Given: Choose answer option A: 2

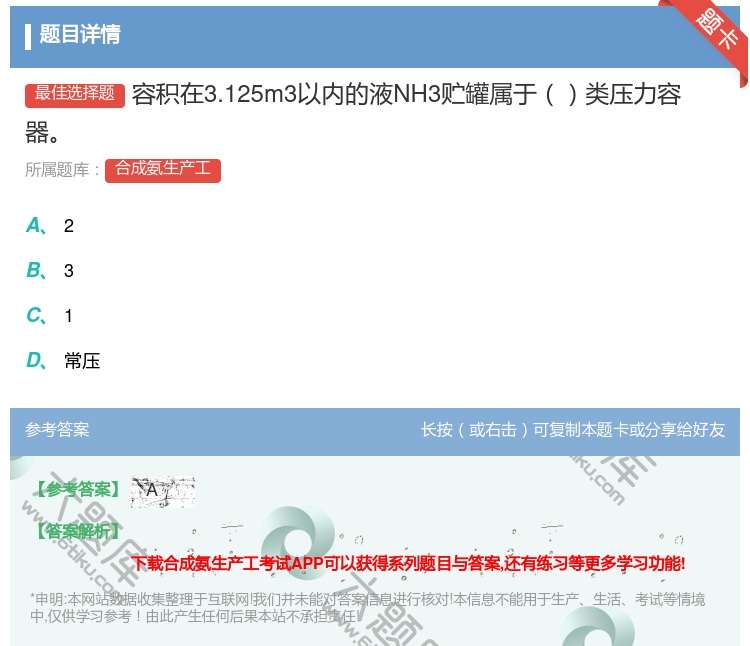Looking at the screenshot, I should [x=50, y=226].
